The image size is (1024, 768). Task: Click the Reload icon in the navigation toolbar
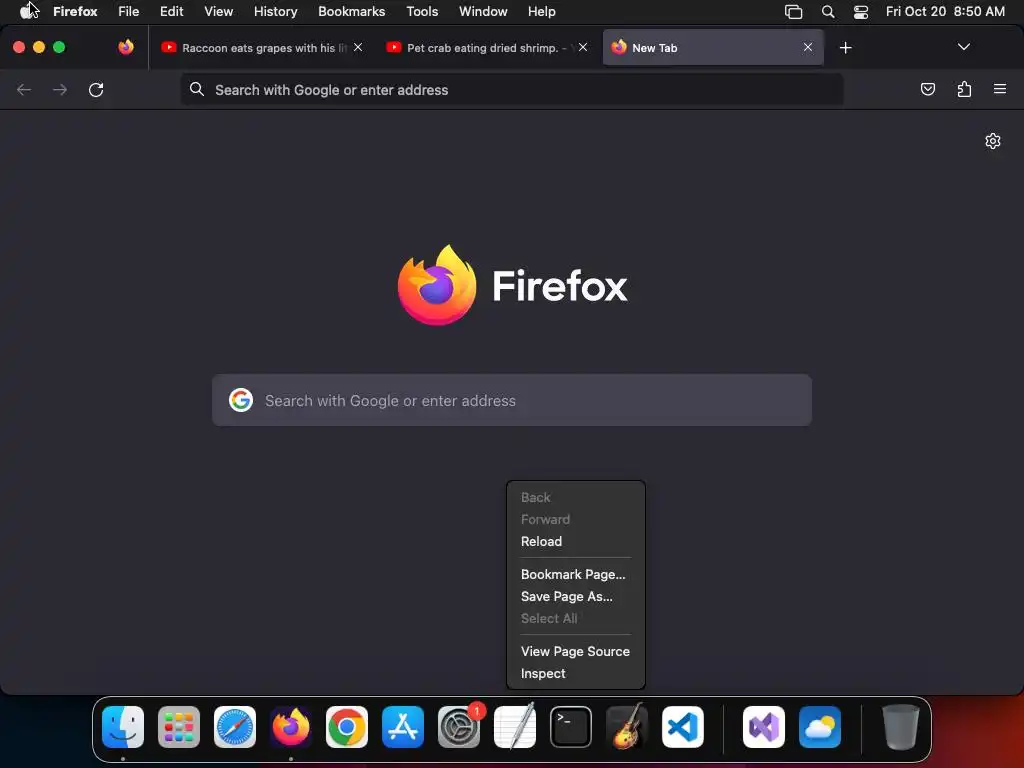pos(96,89)
